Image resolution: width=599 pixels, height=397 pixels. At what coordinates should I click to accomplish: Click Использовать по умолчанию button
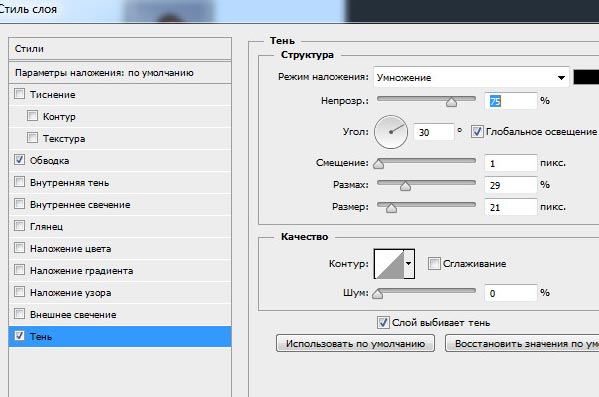[355, 344]
